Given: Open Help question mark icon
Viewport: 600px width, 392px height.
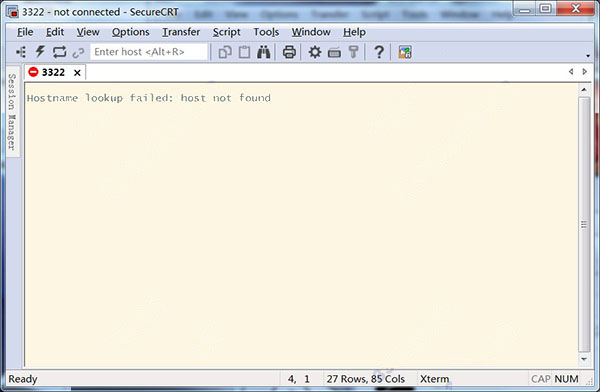Looking at the screenshot, I should tap(379, 52).
